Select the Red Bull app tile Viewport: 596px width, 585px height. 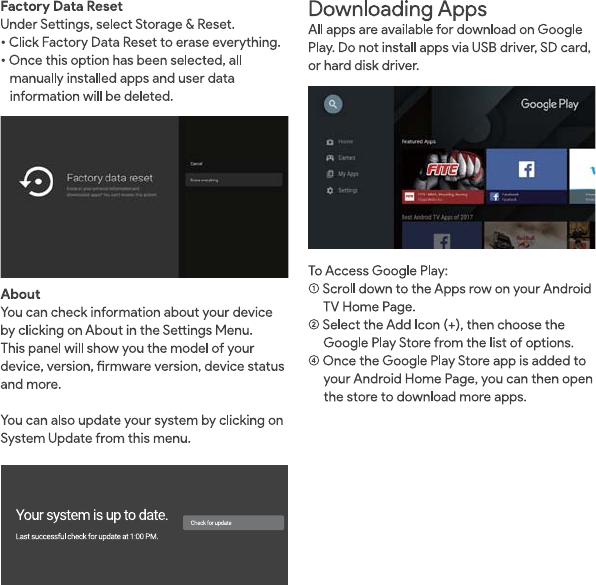pos(525,235)
